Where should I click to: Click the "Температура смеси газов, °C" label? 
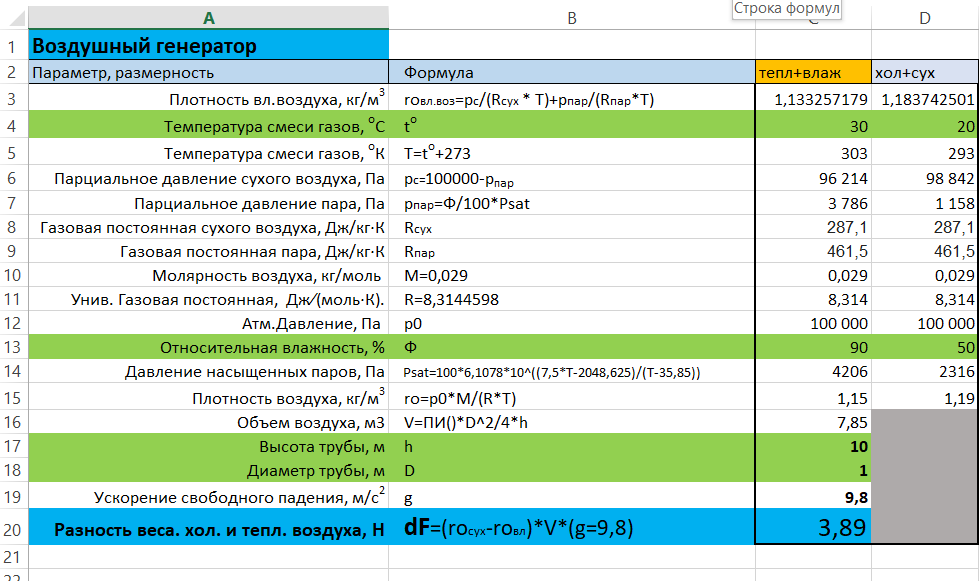[x=209, y=126]
